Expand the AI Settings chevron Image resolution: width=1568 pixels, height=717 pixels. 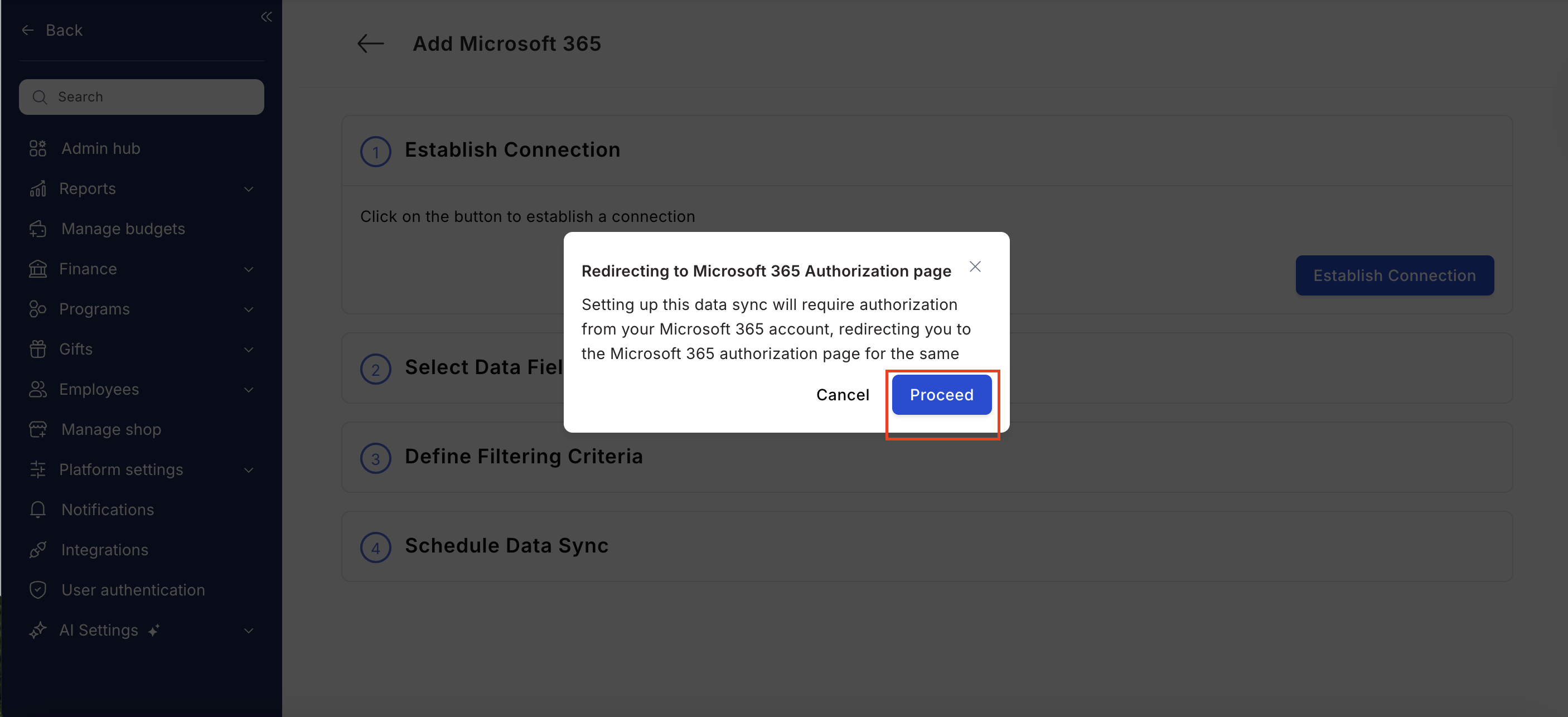point(248,631)
